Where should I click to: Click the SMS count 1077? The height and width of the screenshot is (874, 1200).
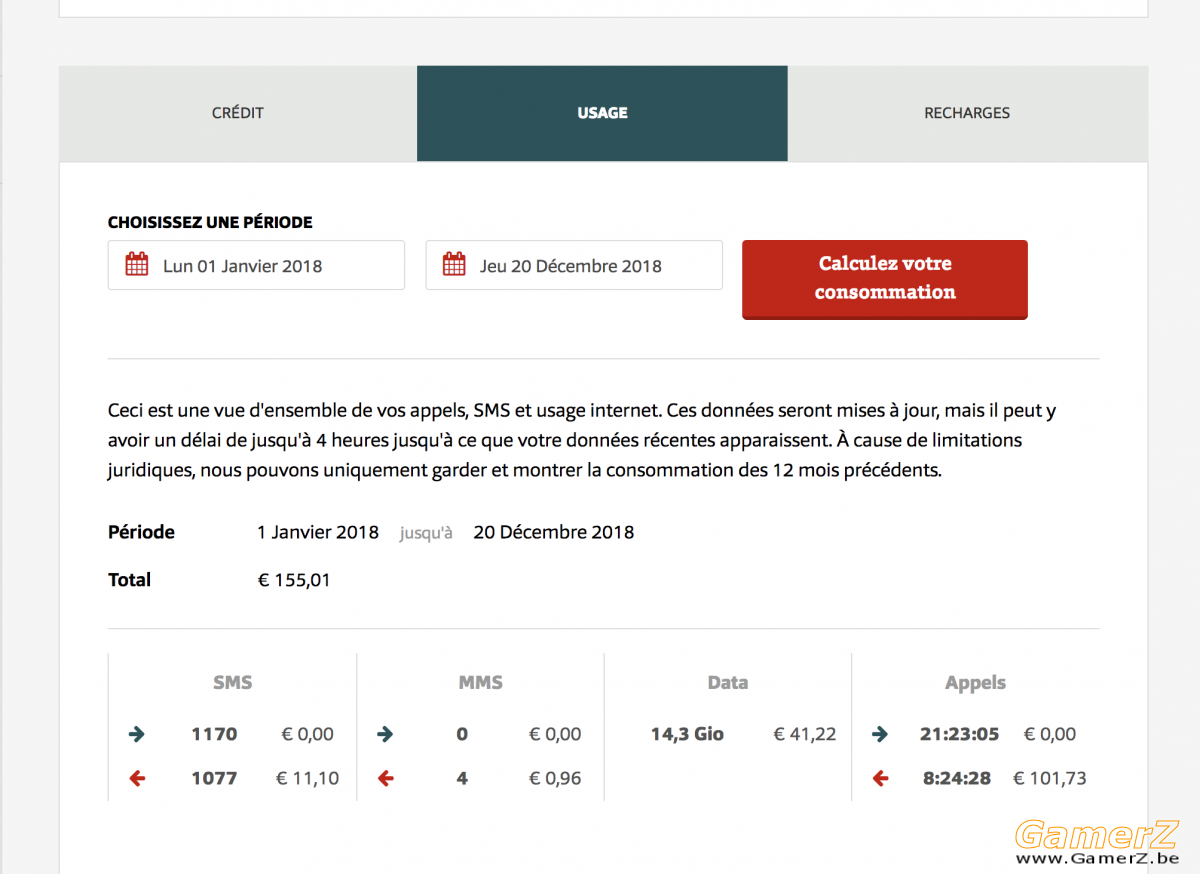click(x=214, y=778)
